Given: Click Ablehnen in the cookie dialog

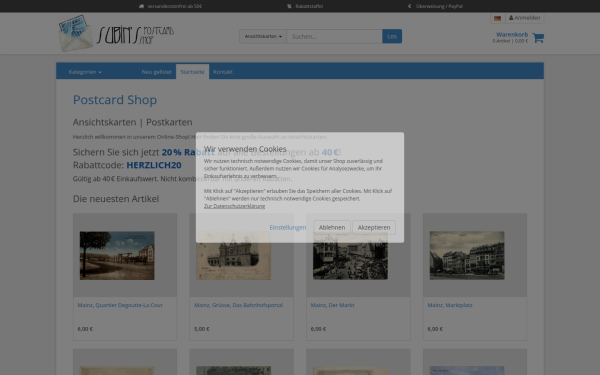Looking at the screenshot, I should tap(332, 227).
